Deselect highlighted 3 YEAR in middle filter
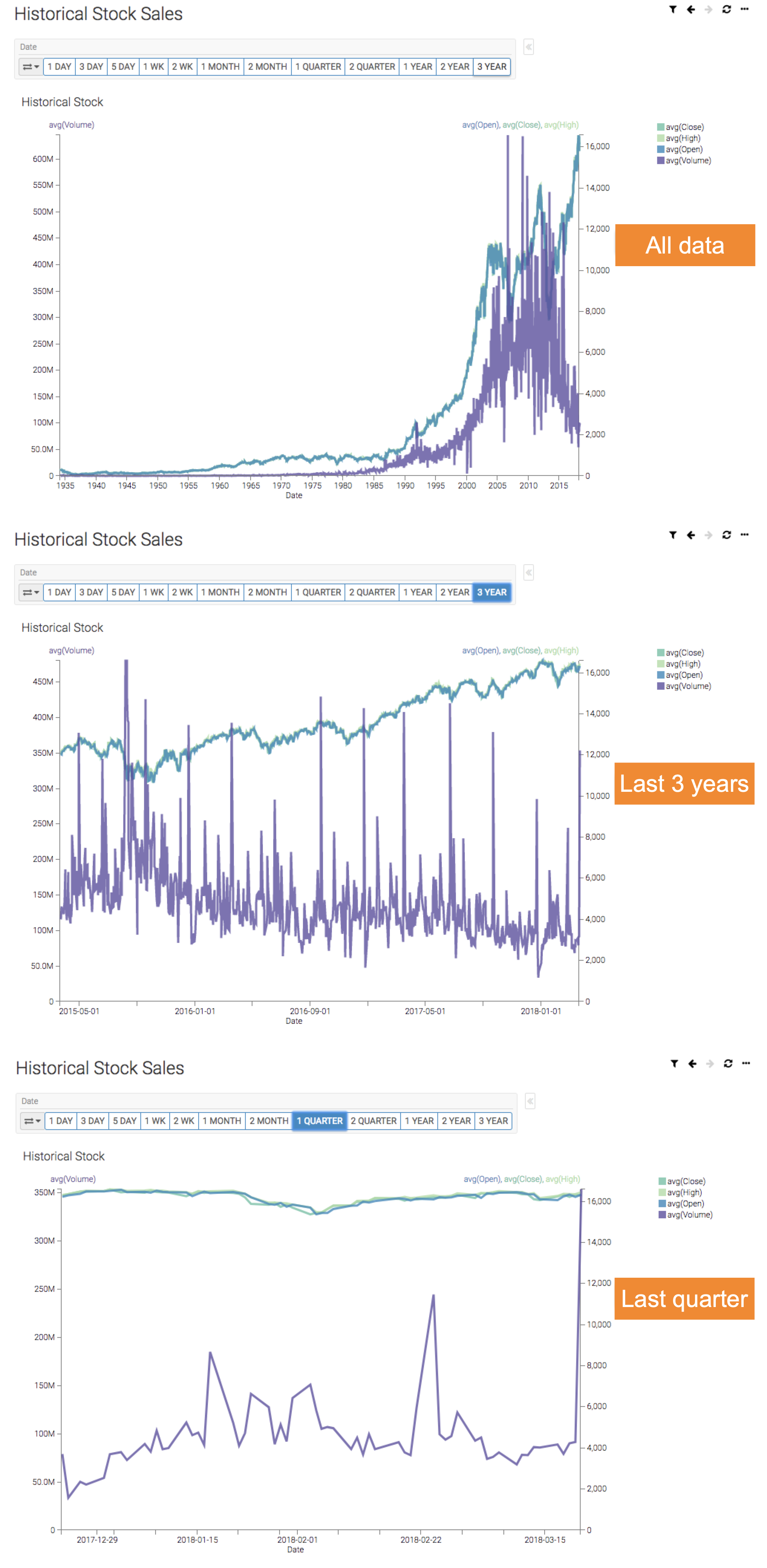This screenshot has width=767, height=1568. pos(491,592)
